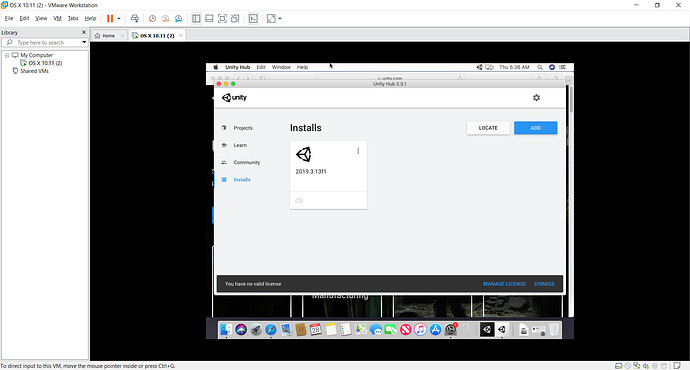The image size is (690, 370).
Task: Open Safari from the macOS dock
Action: [x=271, y=329]
